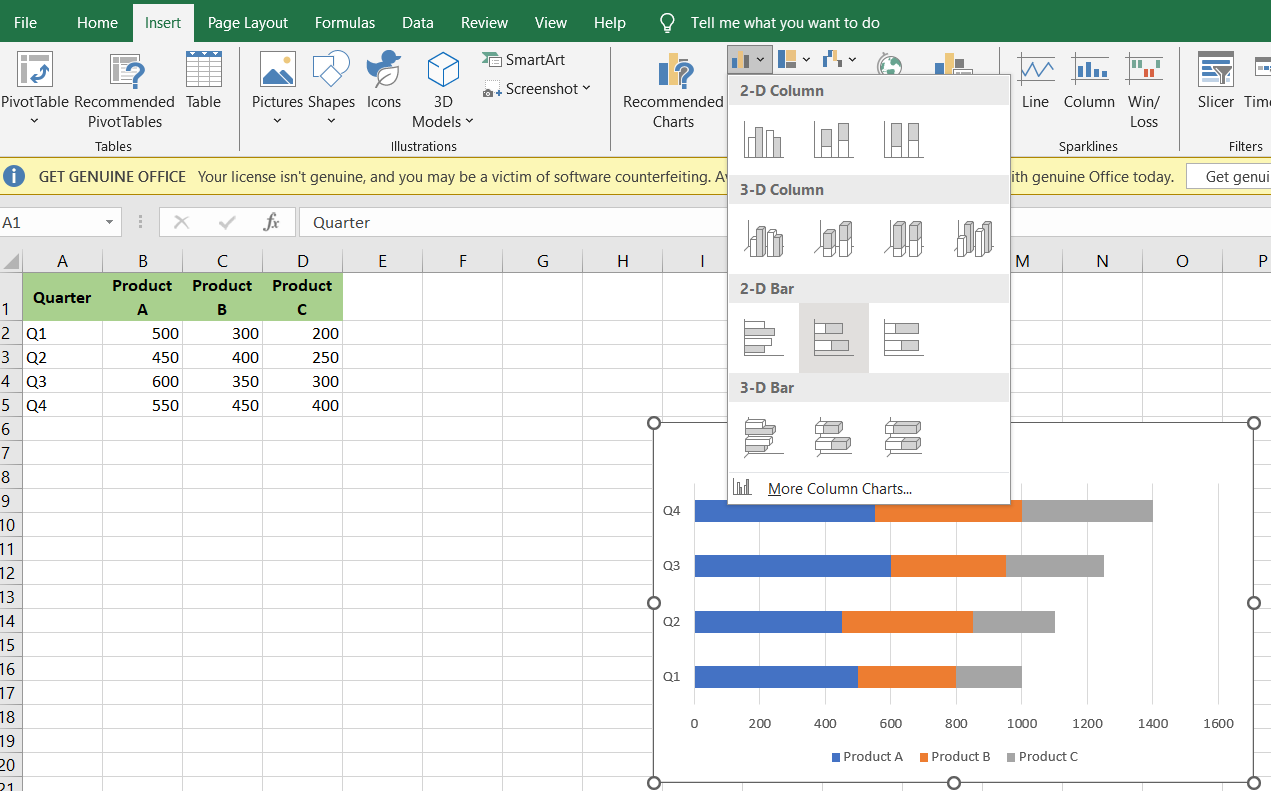Switch to the Formulas tab

pos(344,22)
